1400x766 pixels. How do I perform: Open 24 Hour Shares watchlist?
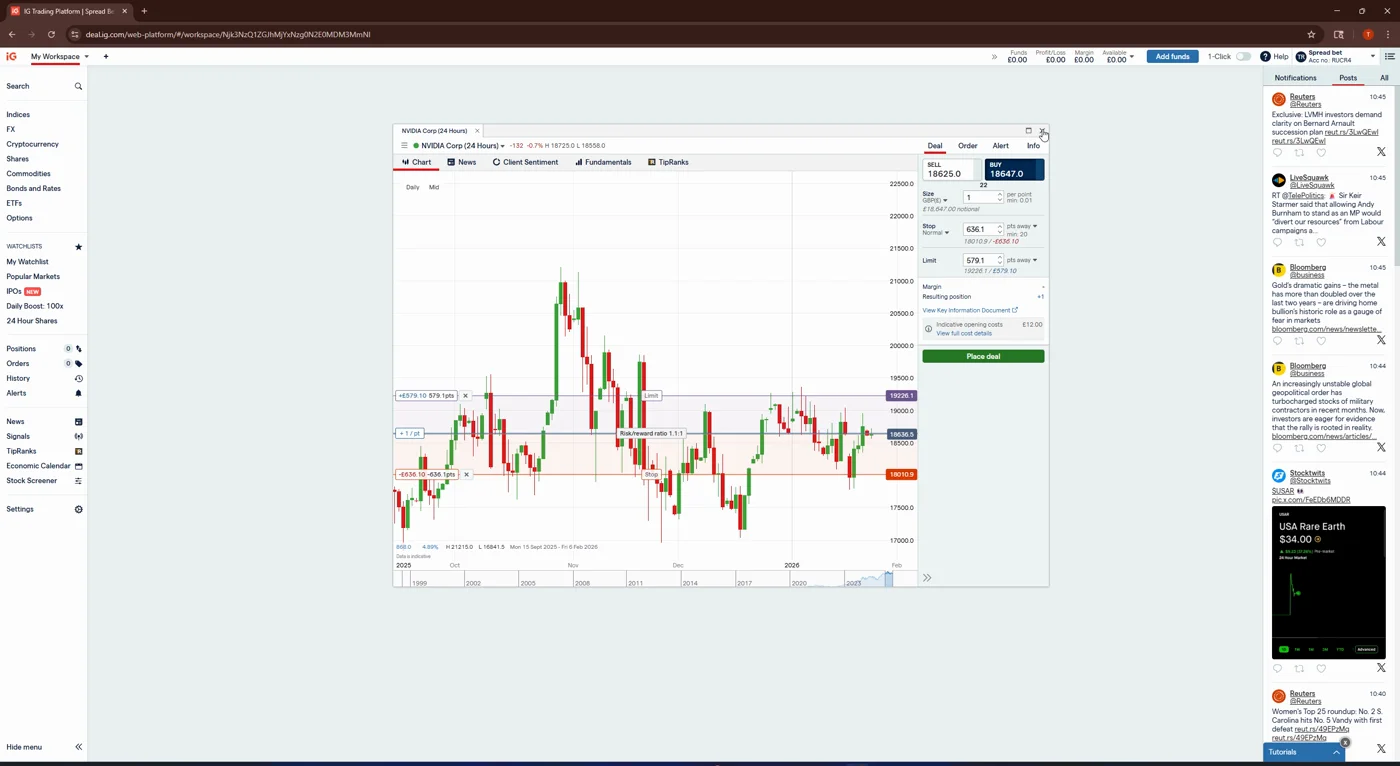click(x=32, y=321)
